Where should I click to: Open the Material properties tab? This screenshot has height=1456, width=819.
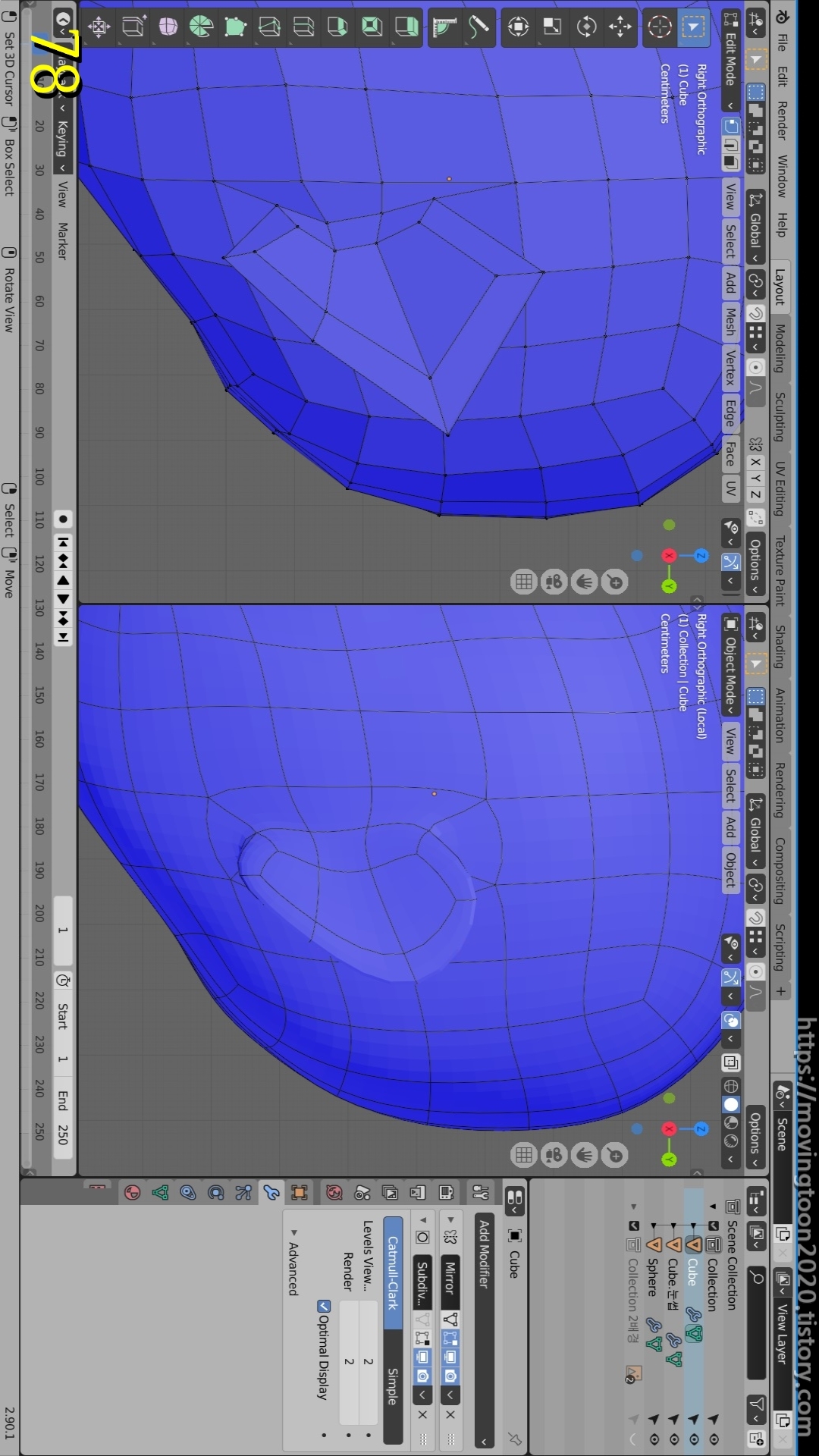(132, 1193)
